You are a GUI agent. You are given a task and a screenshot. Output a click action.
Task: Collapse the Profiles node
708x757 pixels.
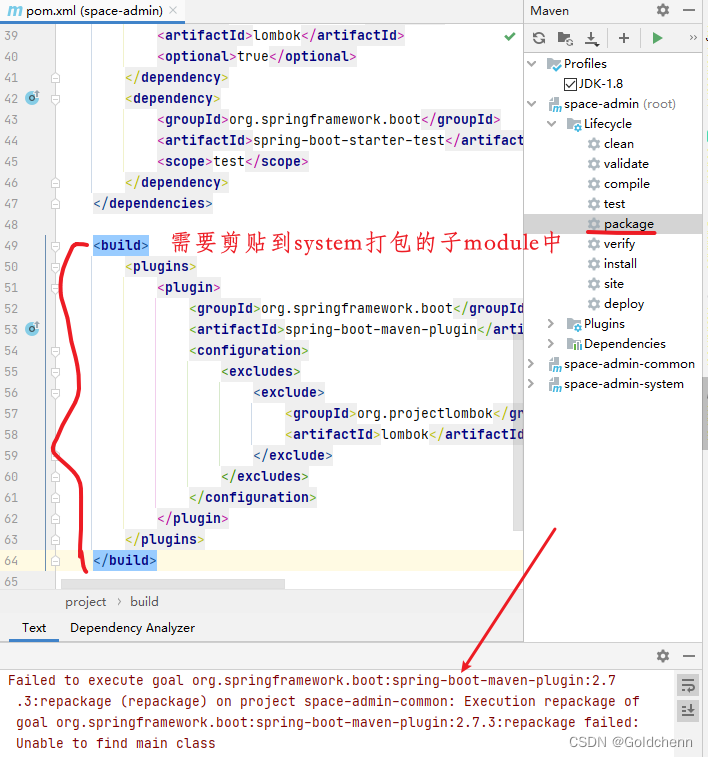(x=532, y=64)
